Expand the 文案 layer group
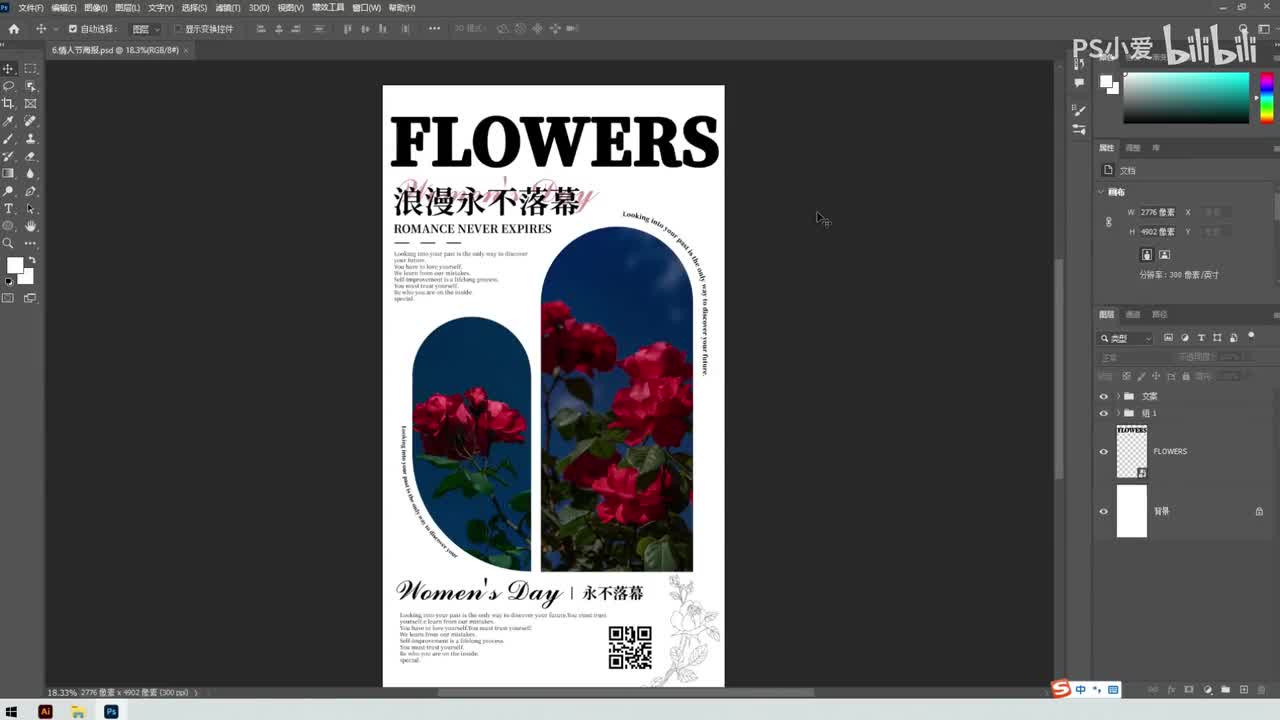The image size is (1280, 720). pyautogui.click(x=1118, y=396)
